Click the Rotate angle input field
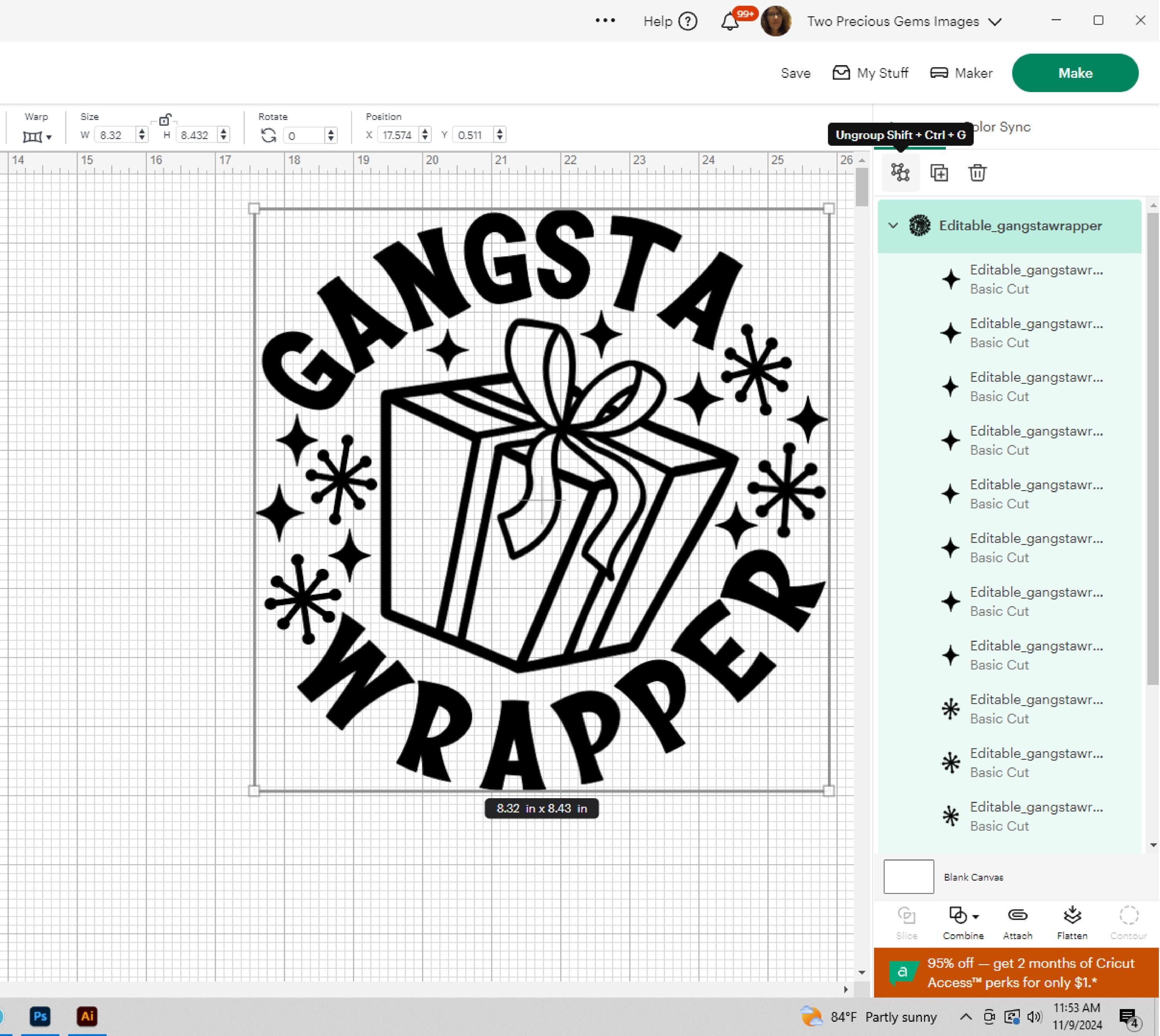This screenshot has width=1160, height=1036. coord(304,135)
